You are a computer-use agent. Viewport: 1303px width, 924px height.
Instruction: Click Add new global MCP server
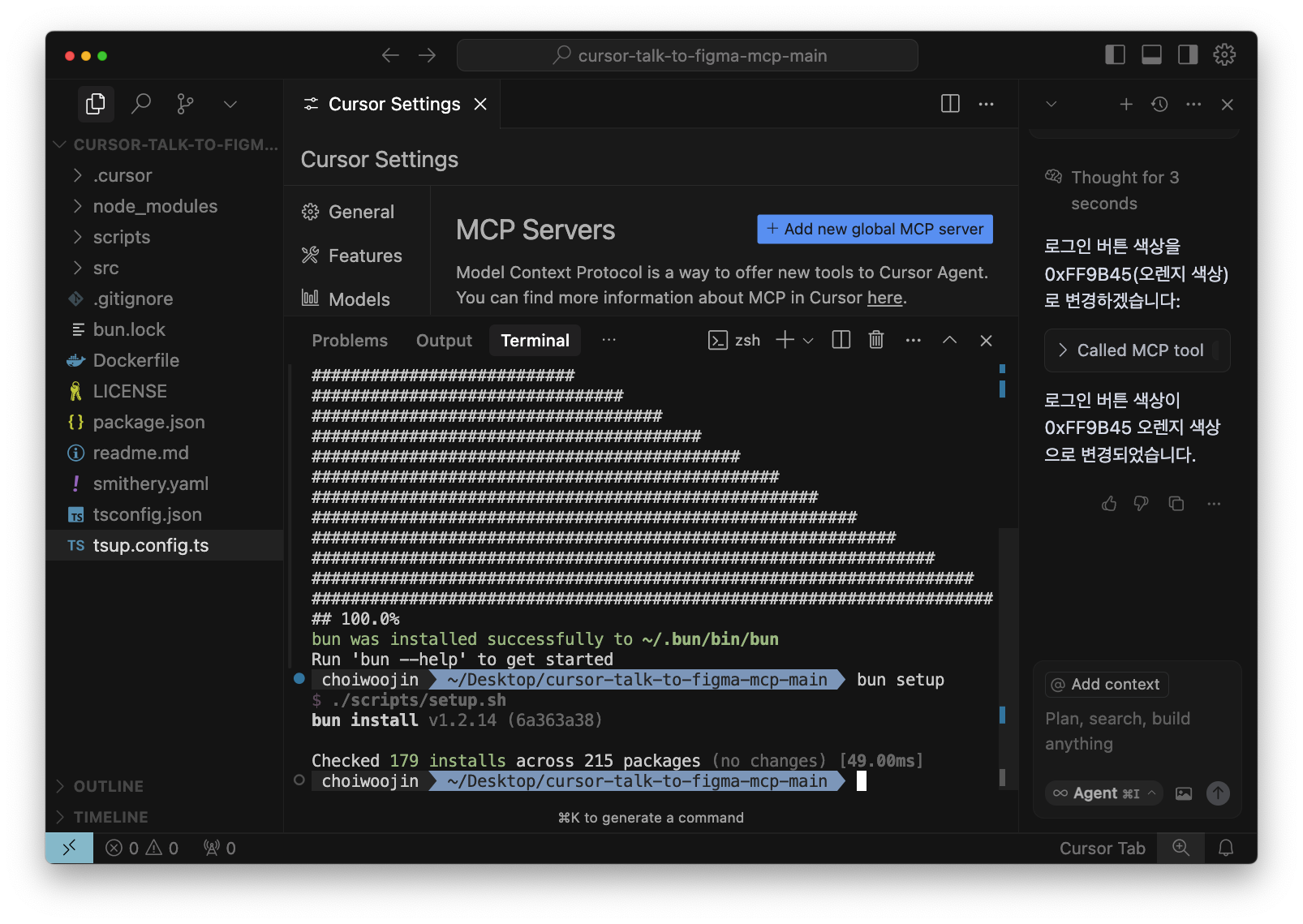click(875, 229)
